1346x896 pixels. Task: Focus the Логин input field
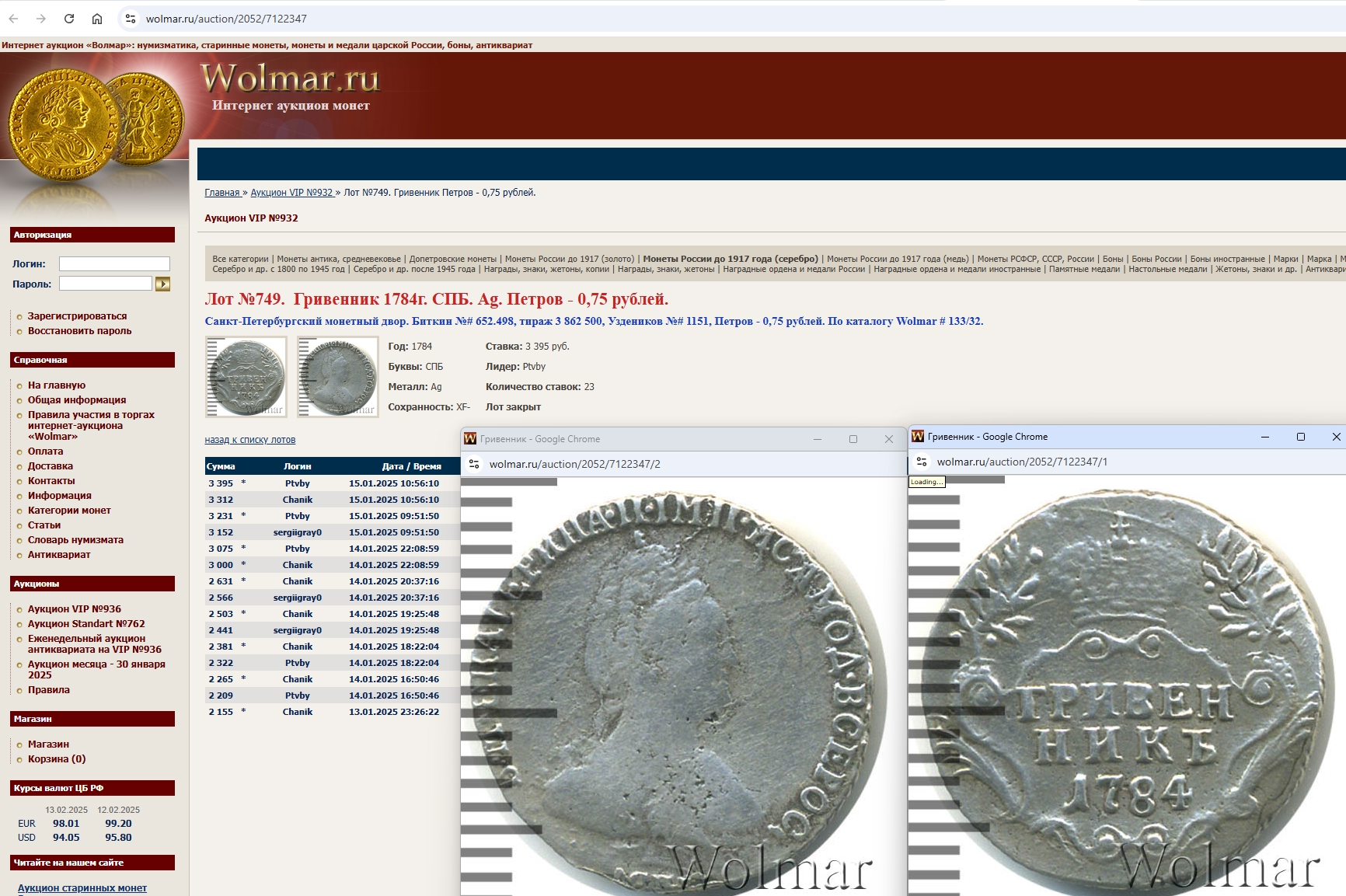click(x=114, y=264)
